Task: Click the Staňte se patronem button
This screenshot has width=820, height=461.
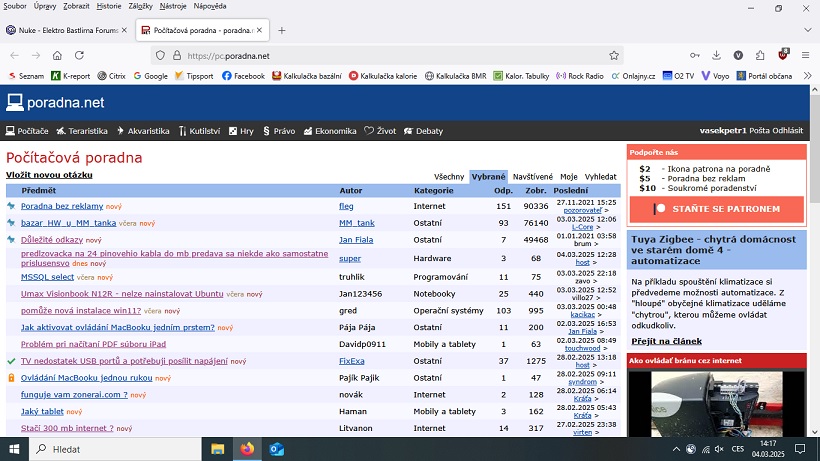Action: 716,209
